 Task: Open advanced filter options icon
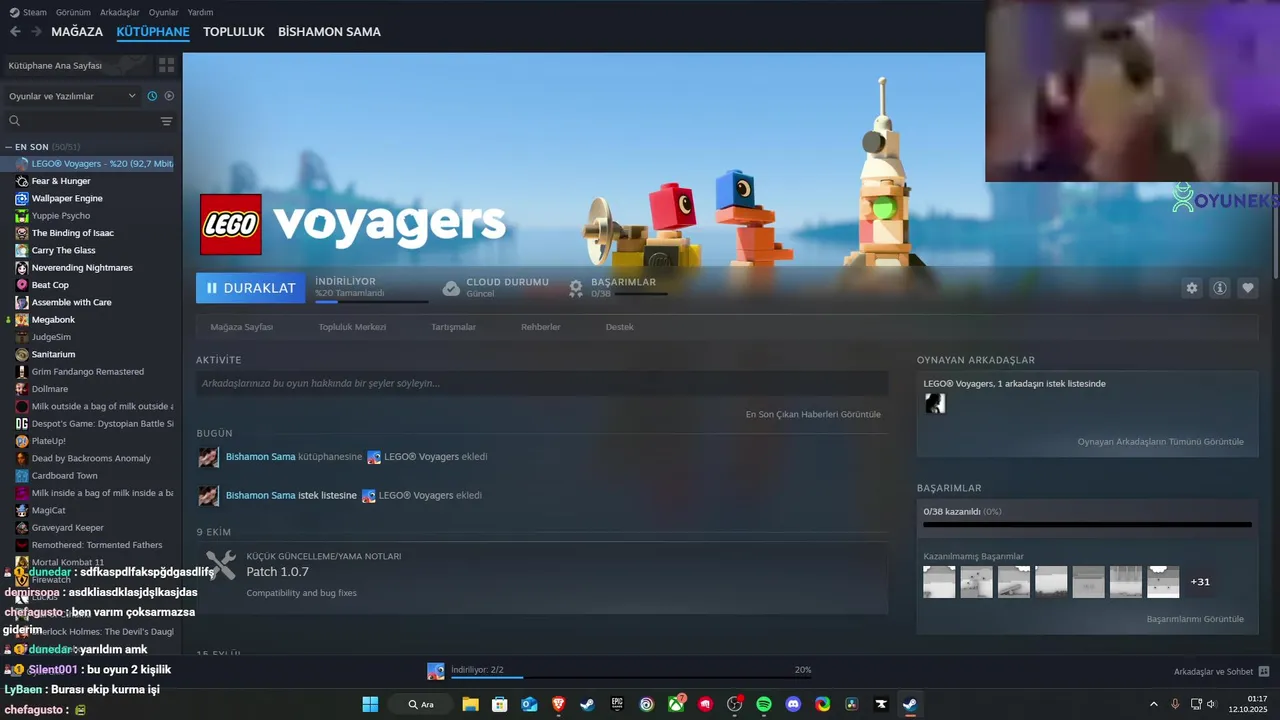tap(166, 121)
